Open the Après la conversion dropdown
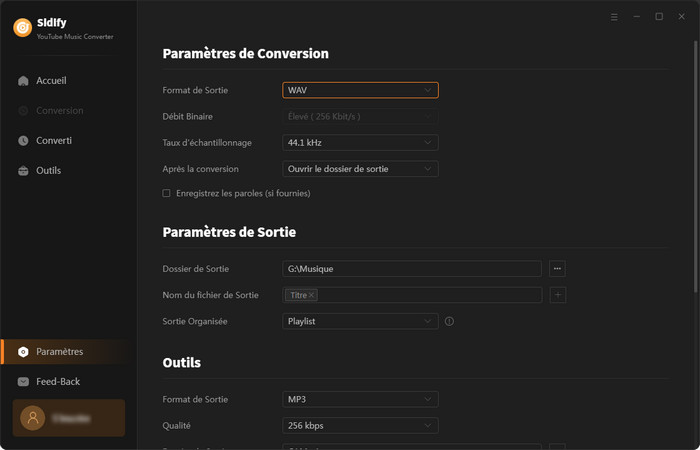Image resolution: width=700 pixels, height=450 pixels. tap(360, 169)
